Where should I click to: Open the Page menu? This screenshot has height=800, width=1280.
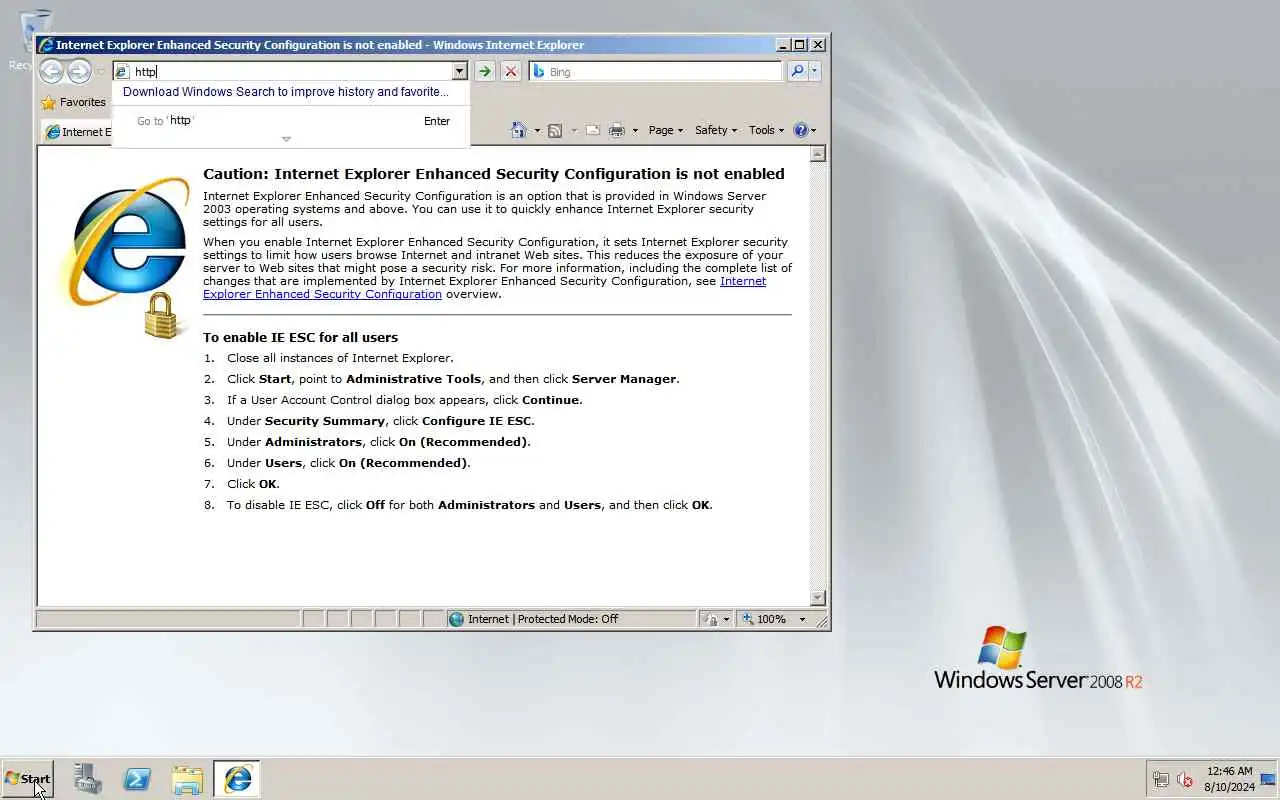[x=666, y=130]
